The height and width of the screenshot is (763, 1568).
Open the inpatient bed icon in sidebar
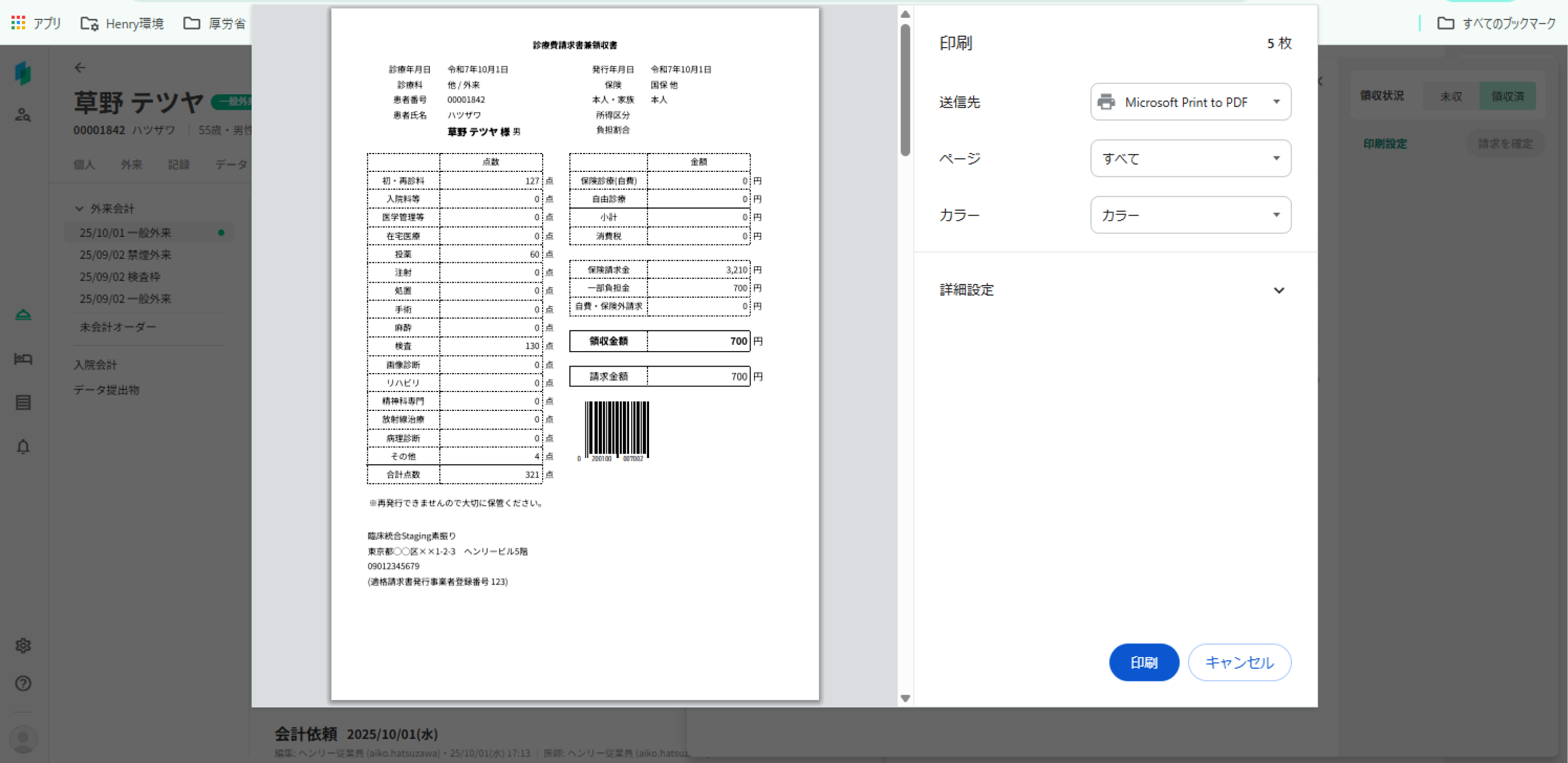click(x=23, y=359)
